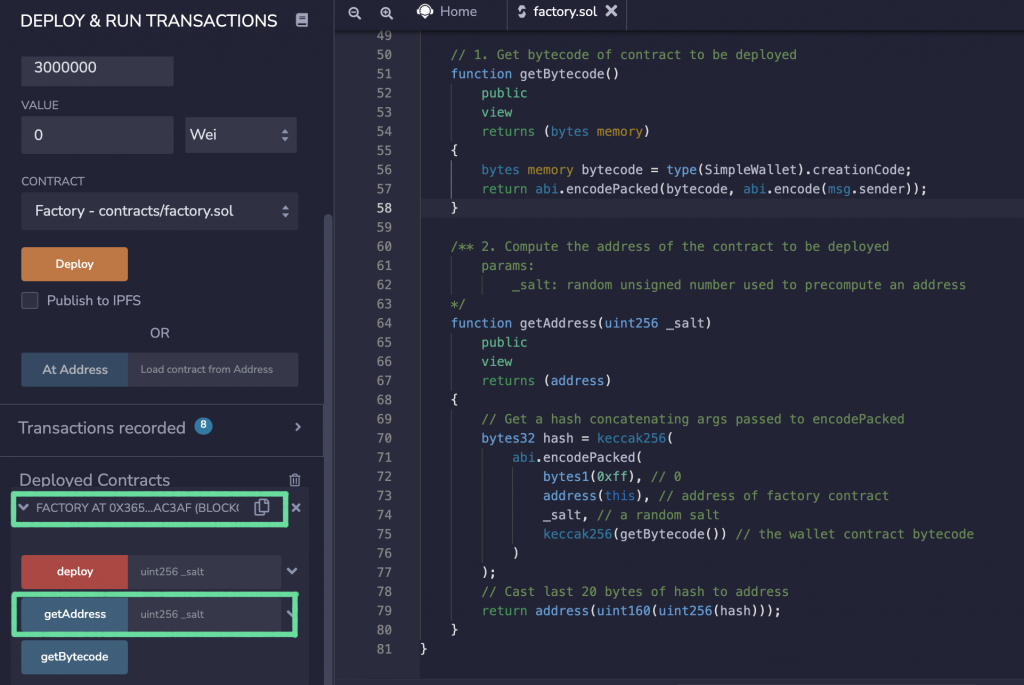The width and height of the screenshot is (1024, 685).
Task: Close the factory.sol tab
Action: pos(611,11)
